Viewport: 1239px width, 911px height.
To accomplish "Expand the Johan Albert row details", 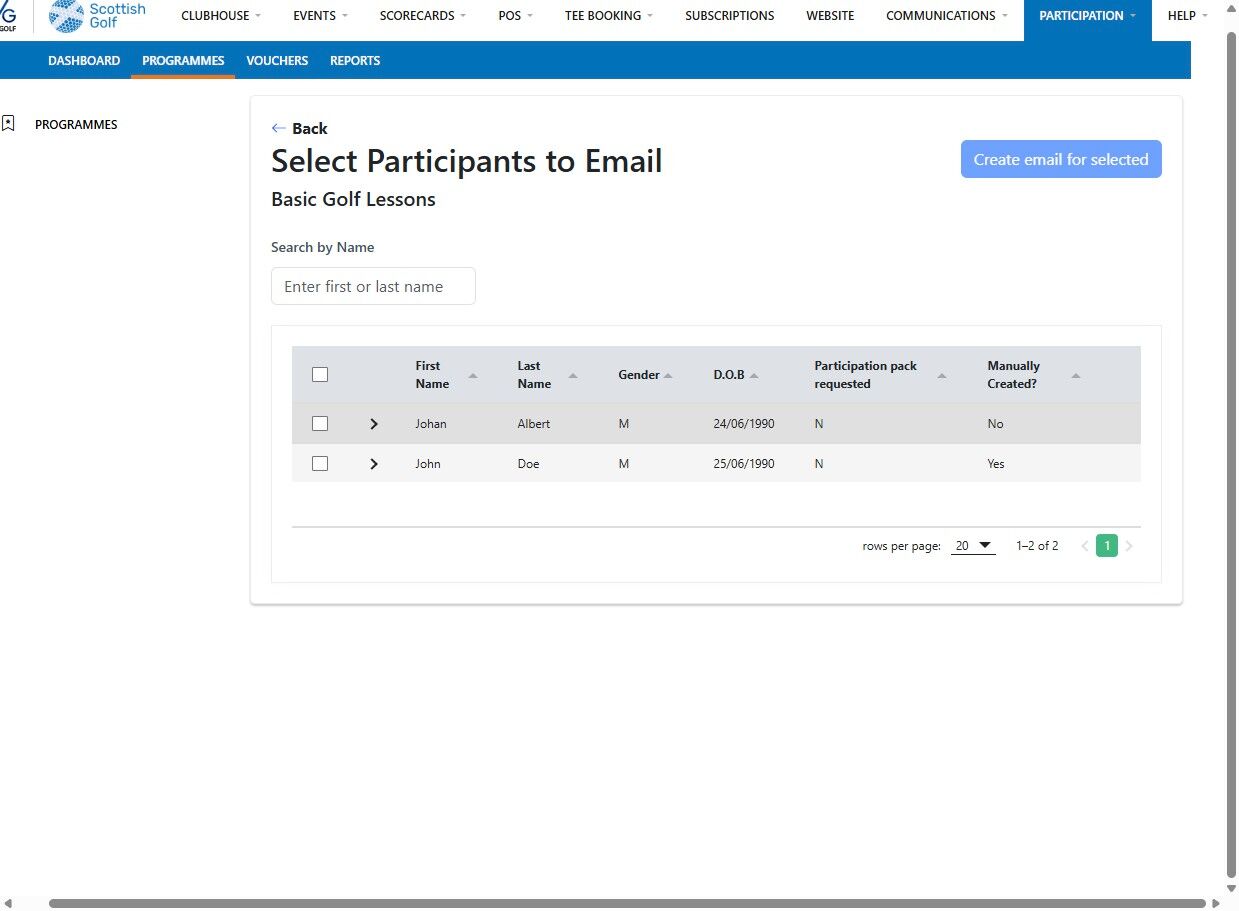I will click(x=374, y=424).
